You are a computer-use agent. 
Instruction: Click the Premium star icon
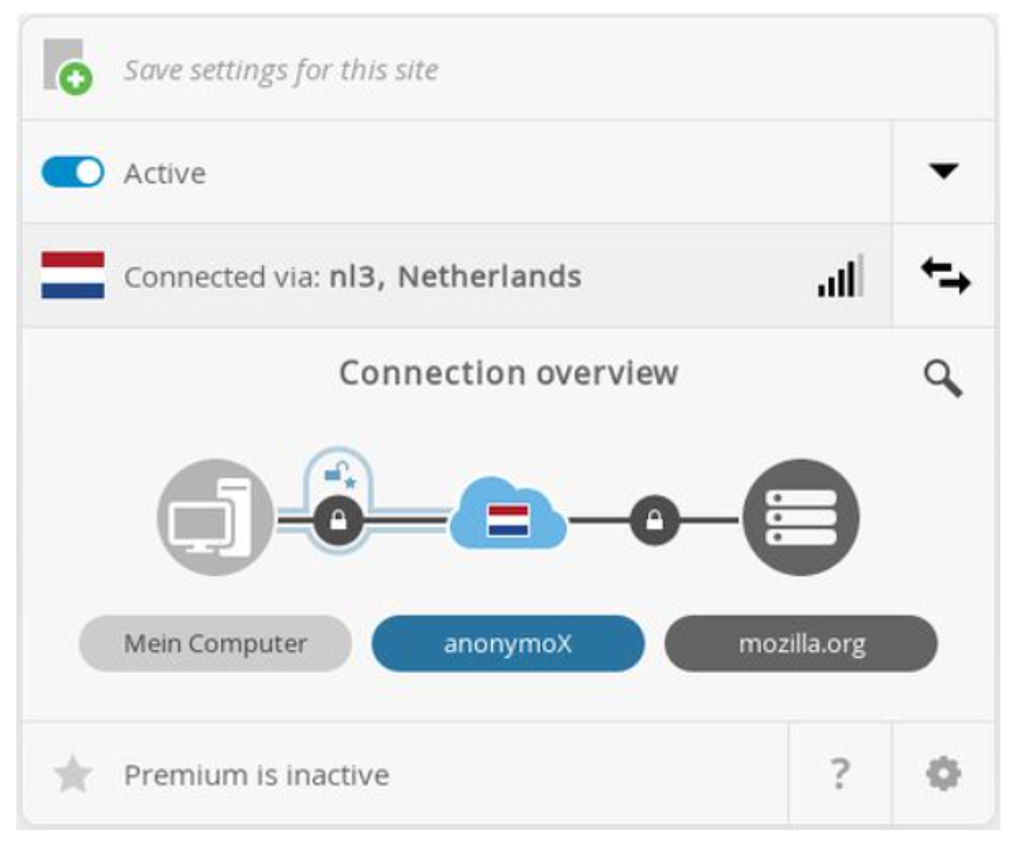73,774
